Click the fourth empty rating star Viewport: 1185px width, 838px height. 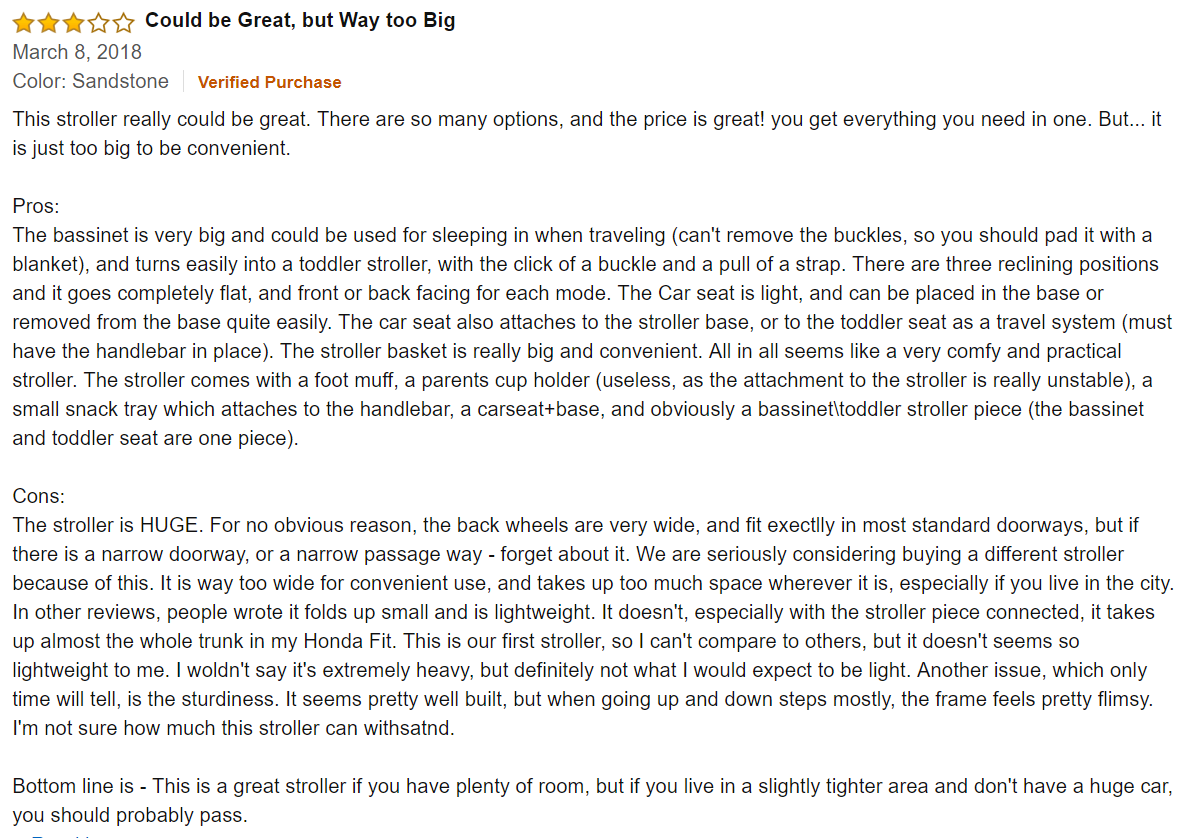click(98, 22)
